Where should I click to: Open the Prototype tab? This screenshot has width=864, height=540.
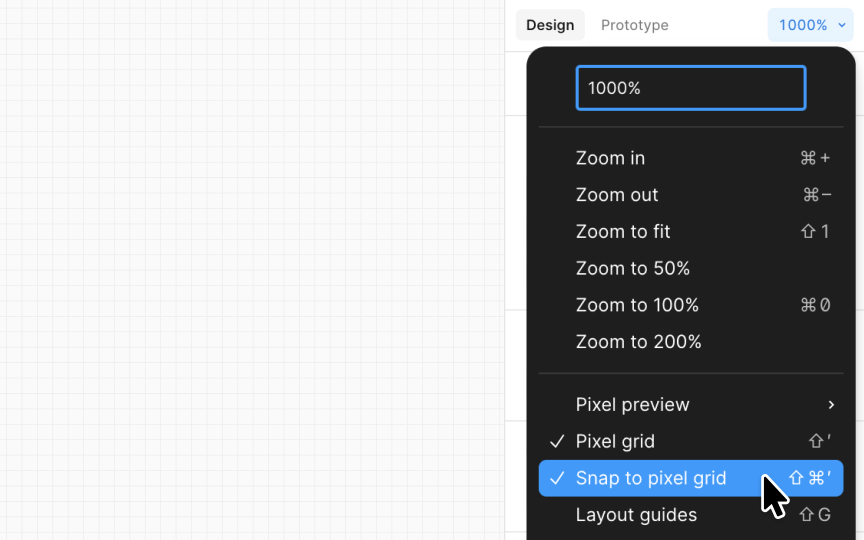[634, 25]
